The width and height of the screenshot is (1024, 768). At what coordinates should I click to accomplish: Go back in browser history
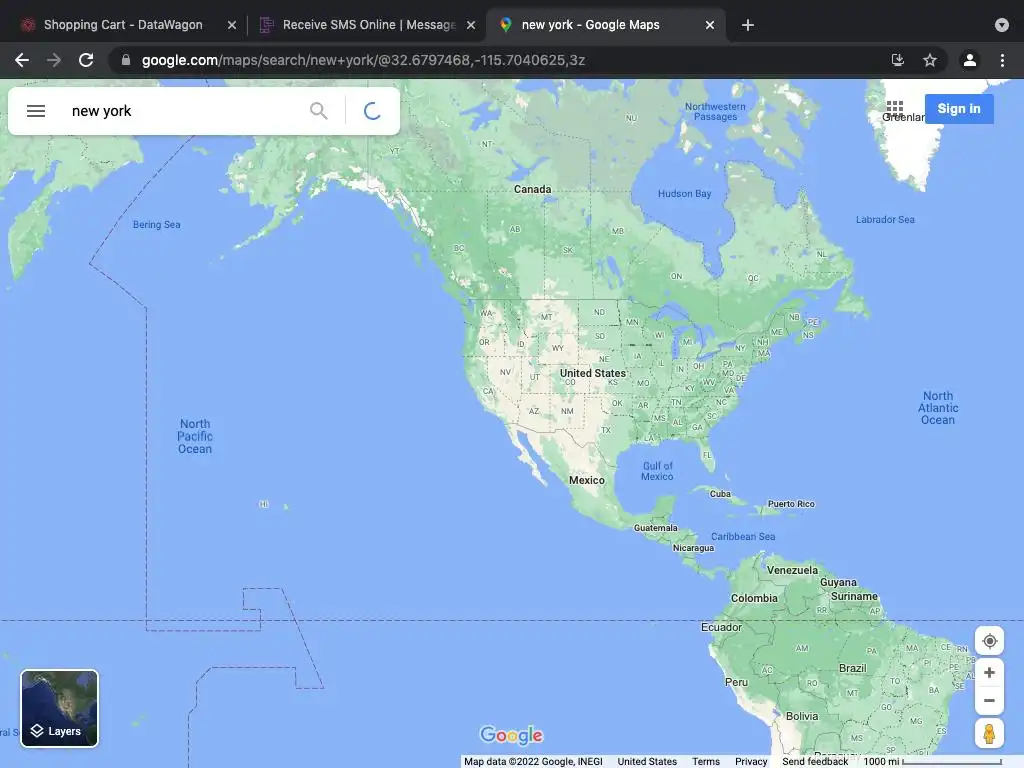click(x=22, y=60)
